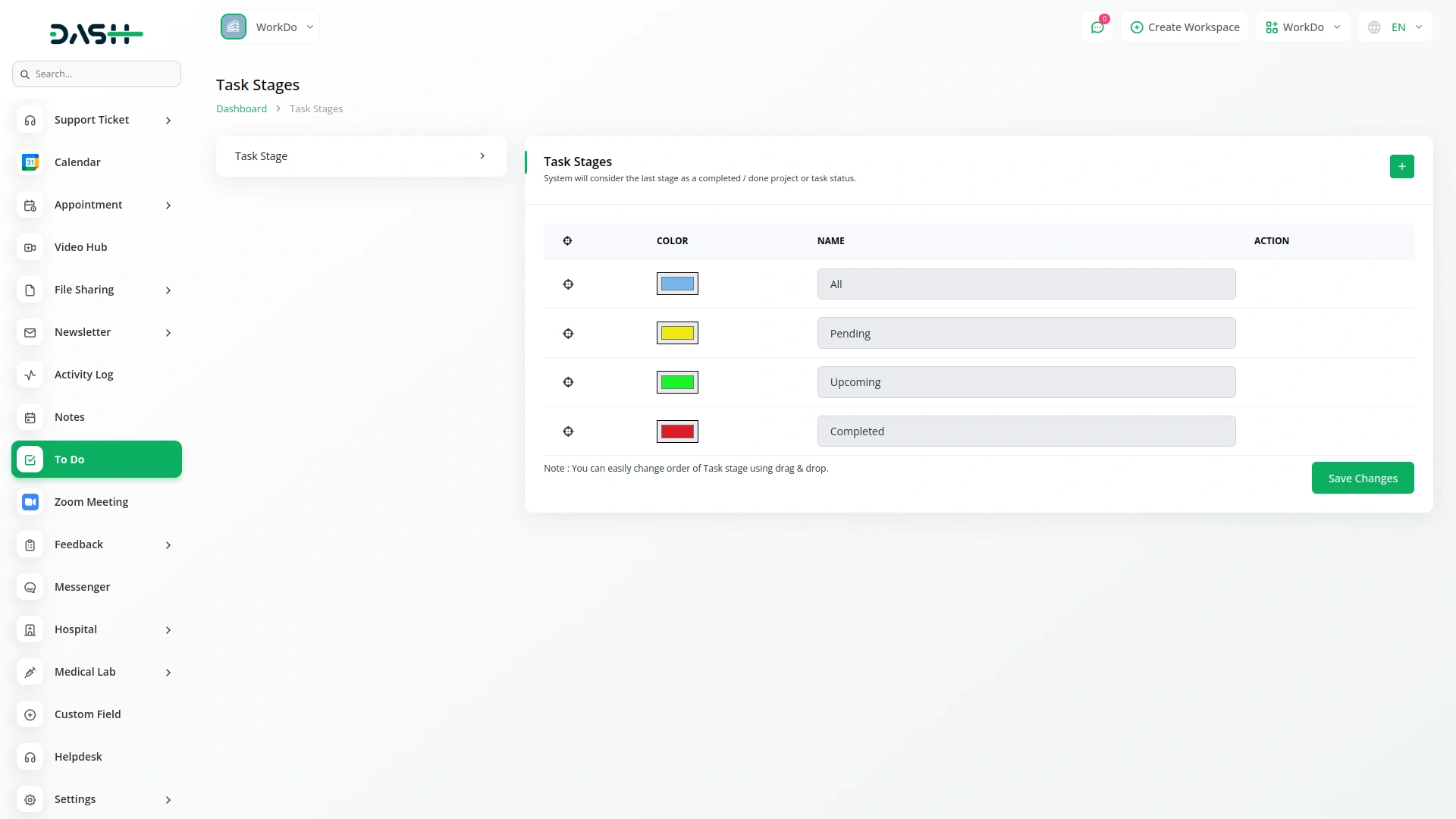Click the chat messages notification icon

coord(1097,27)
